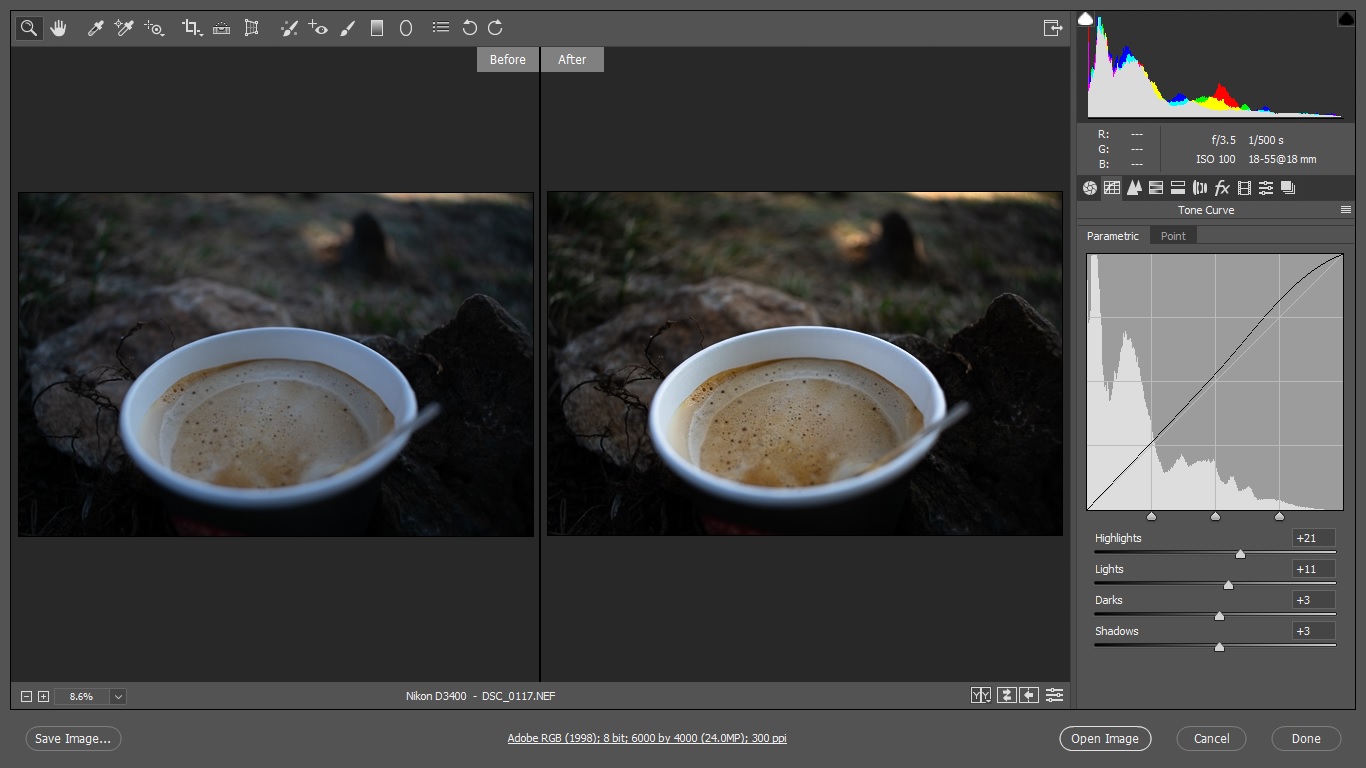Select the Transform tool
Screen dimensions: 1366x768
pos(251,29)
